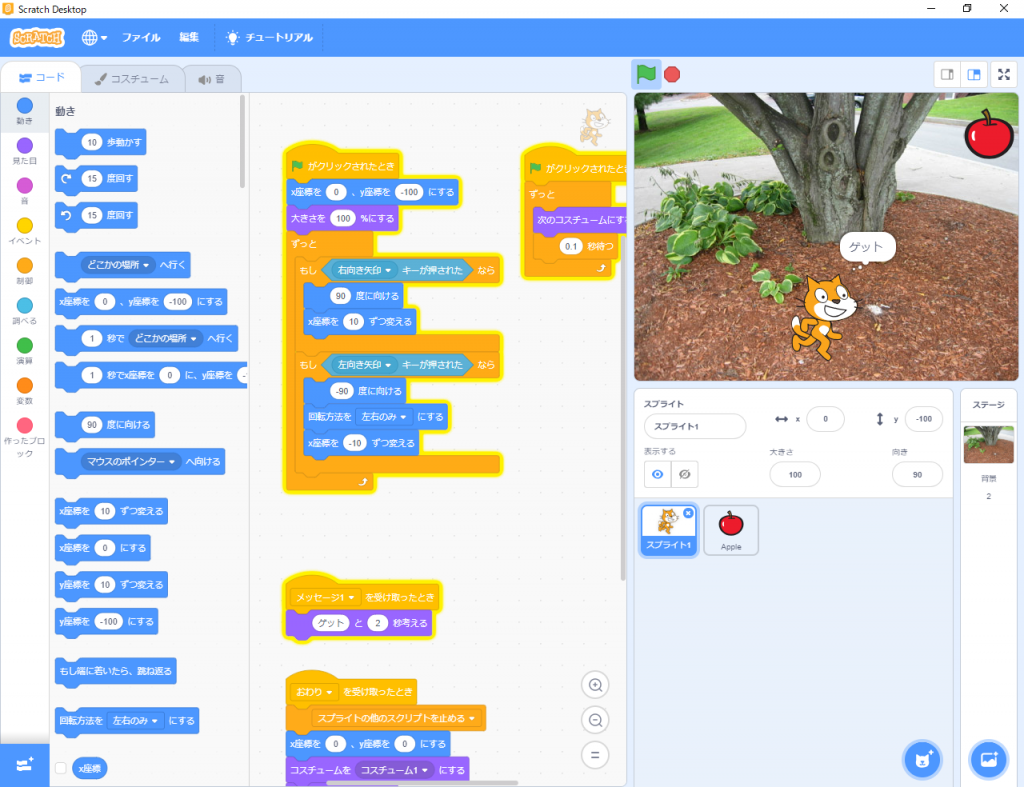Open the チュートリアル tutorials button

tap(269, 38)
